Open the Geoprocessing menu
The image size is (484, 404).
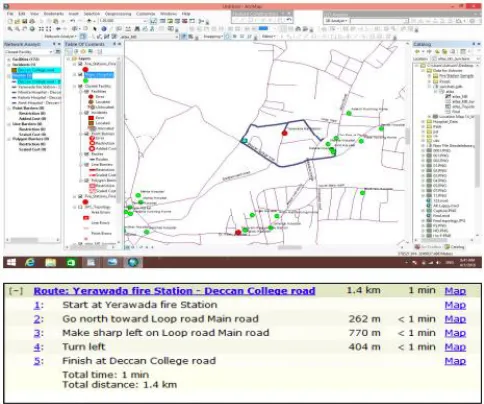(118, 14)
